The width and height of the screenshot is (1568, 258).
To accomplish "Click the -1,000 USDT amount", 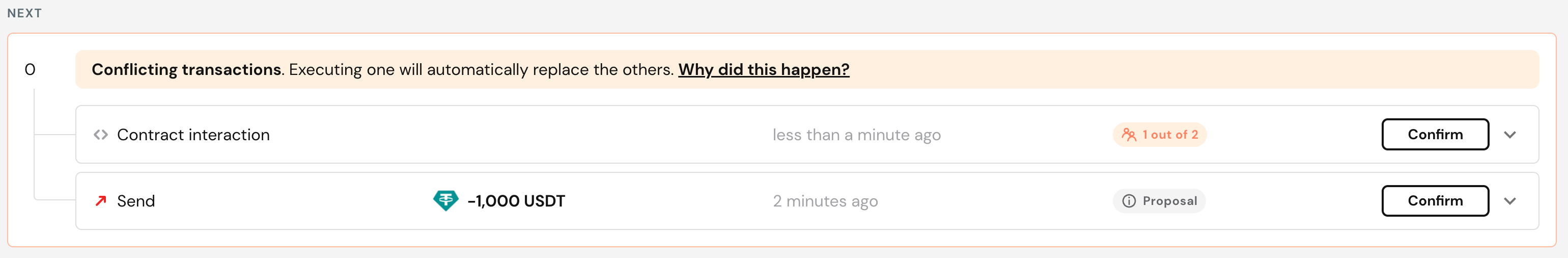I will coord(516,201).
